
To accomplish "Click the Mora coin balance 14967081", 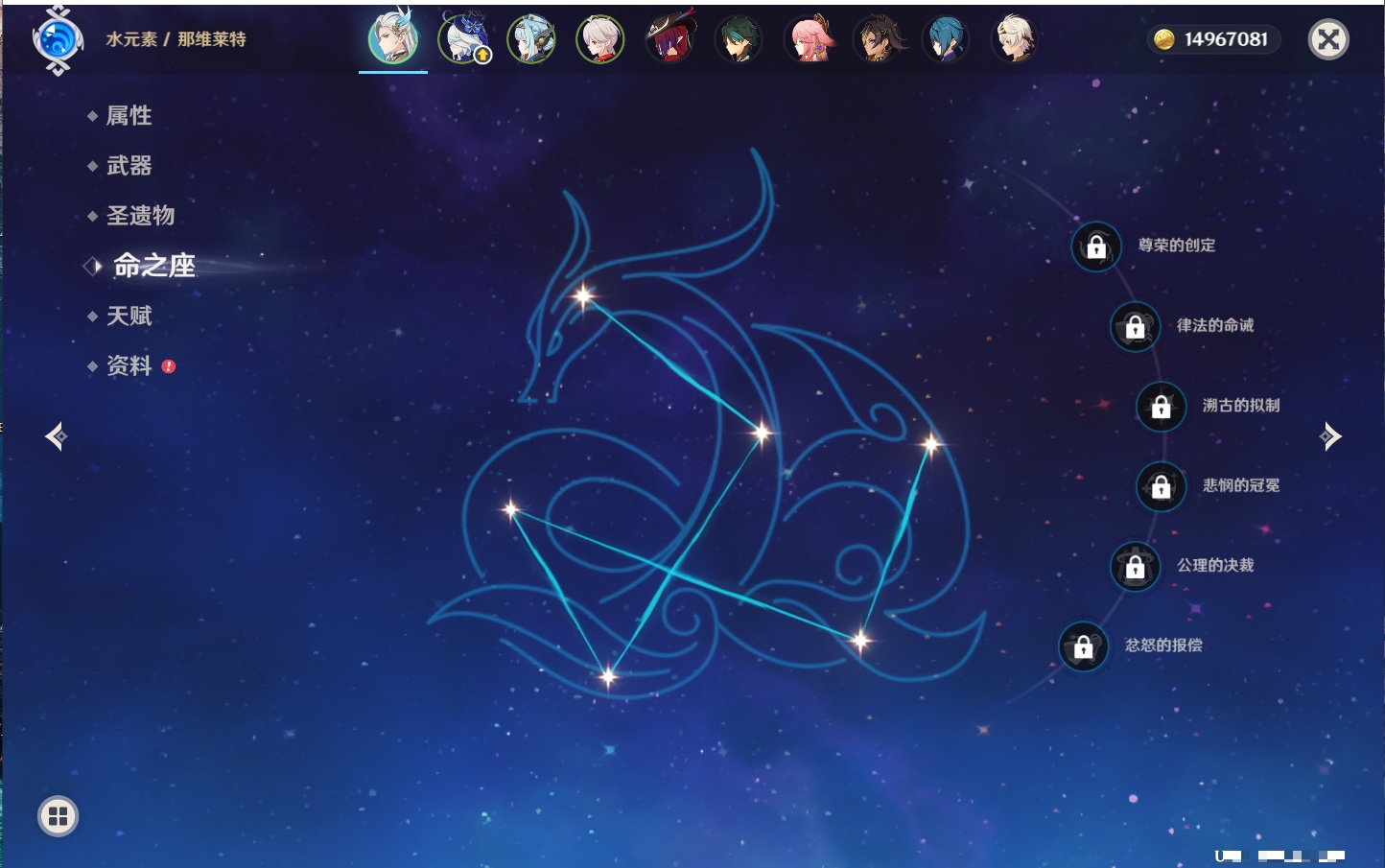I will click(1213, 39).
